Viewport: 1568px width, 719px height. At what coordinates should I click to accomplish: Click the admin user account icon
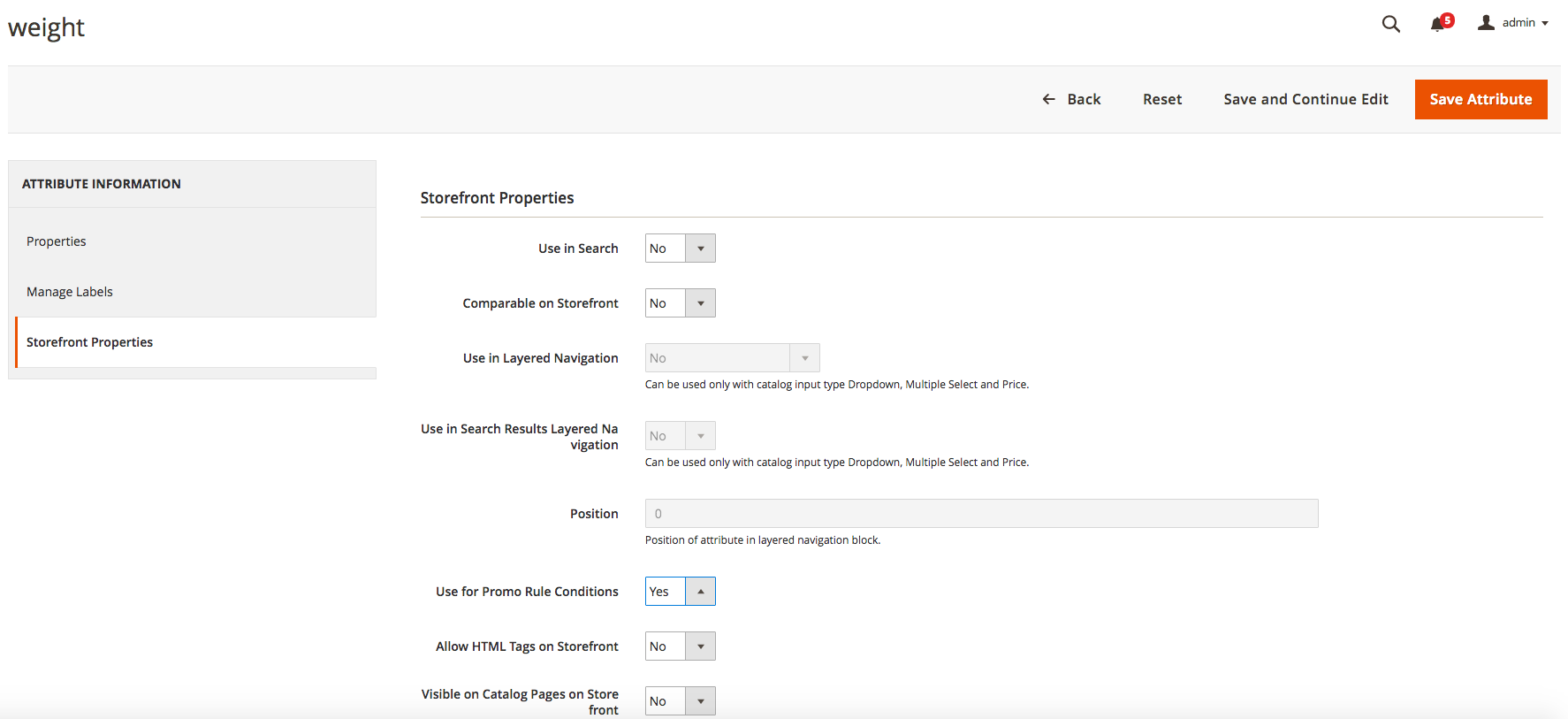point(1487,23)
